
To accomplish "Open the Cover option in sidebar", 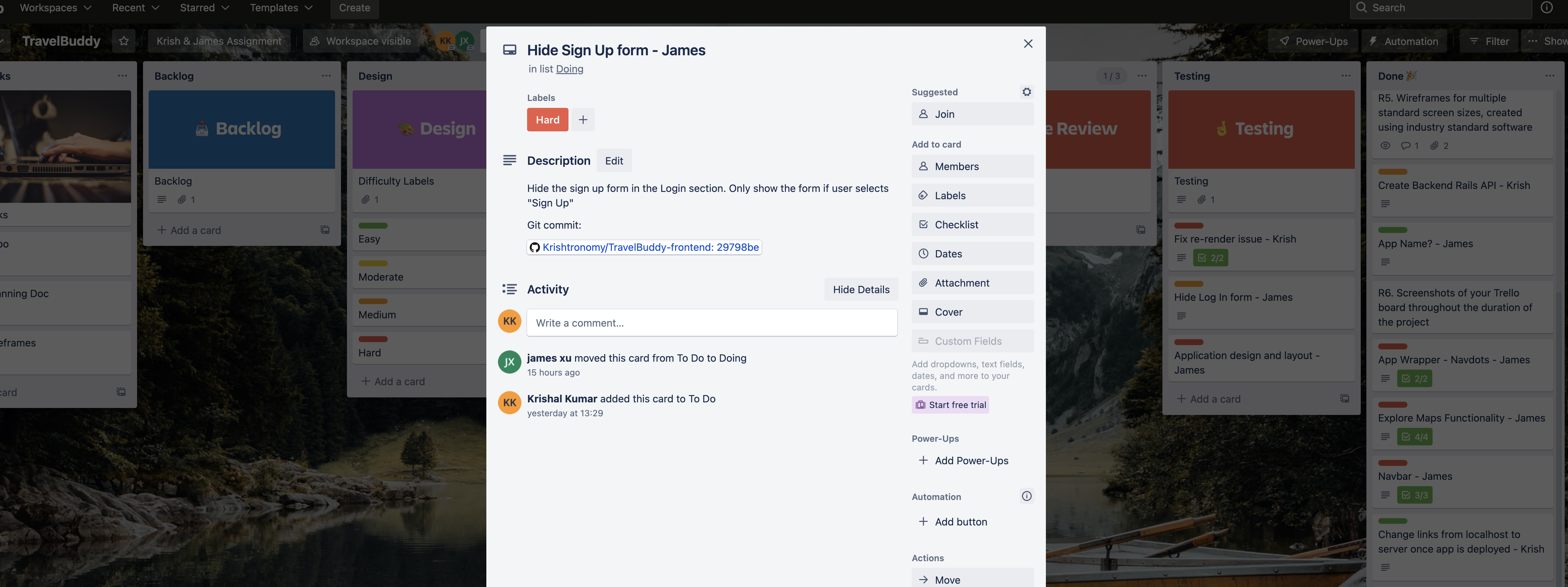I will [972, 312].
